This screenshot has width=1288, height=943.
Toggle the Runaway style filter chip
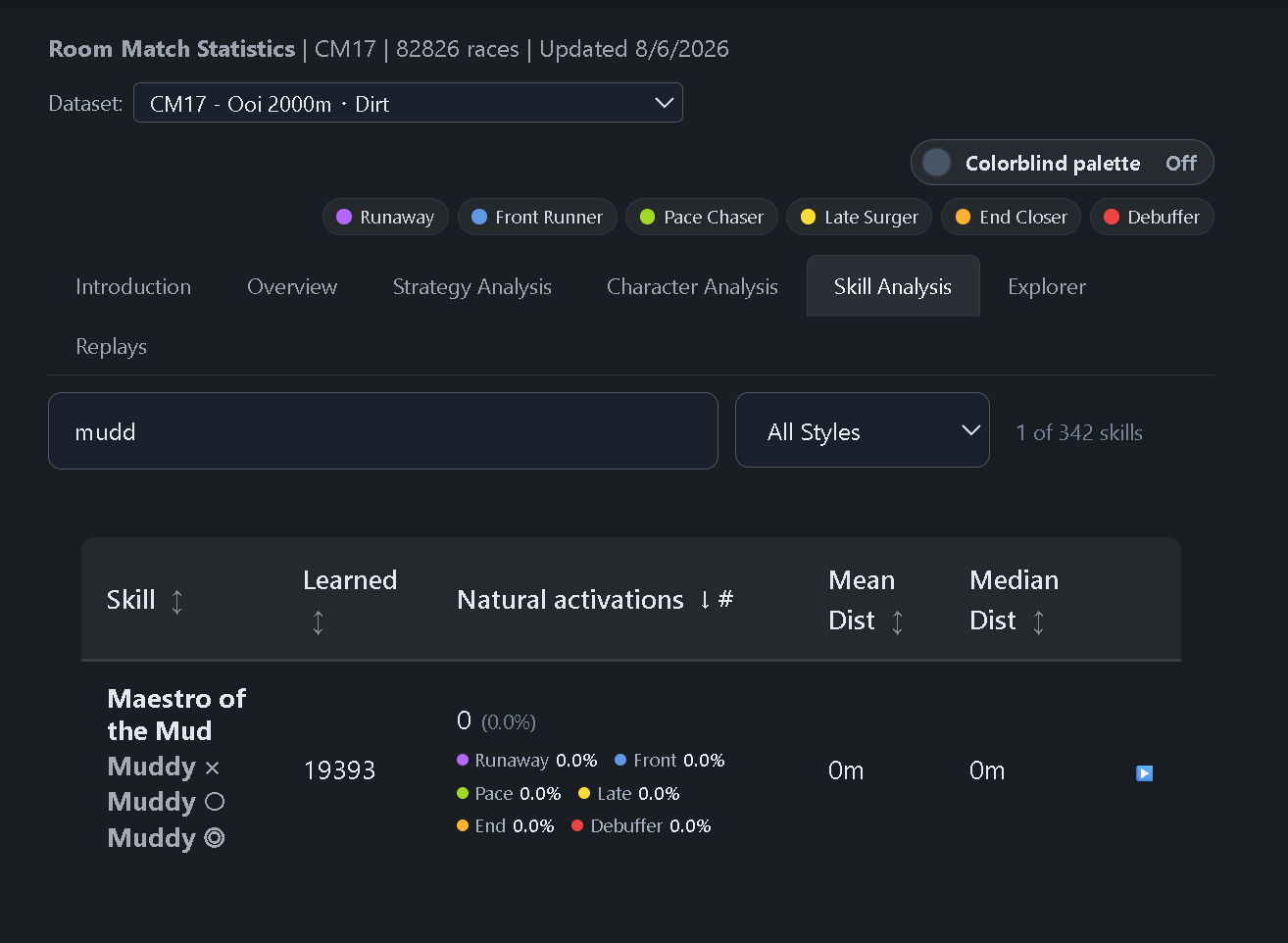click(x=385, y=217)
